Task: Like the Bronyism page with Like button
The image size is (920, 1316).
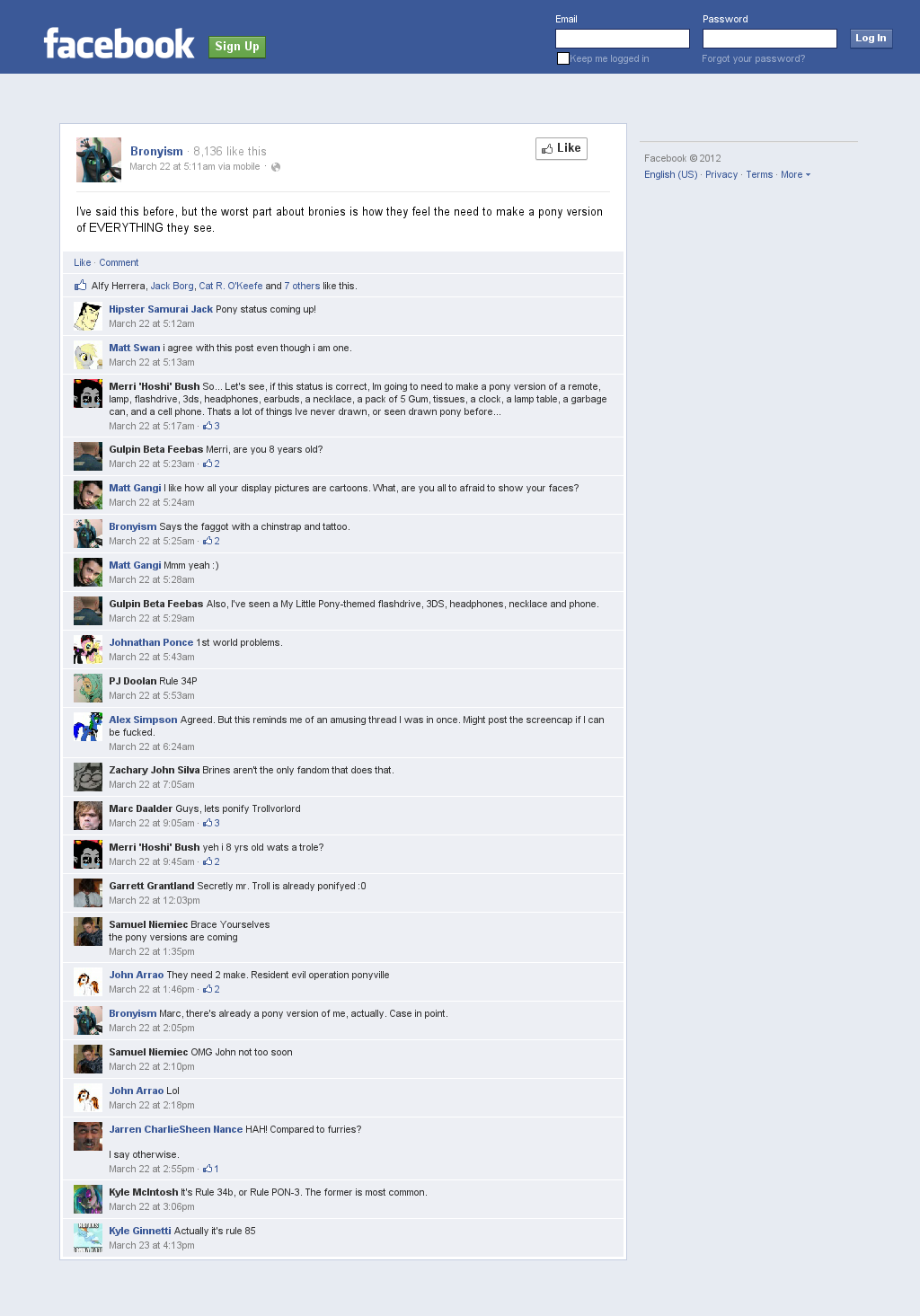Action: [x=562, y=148]
